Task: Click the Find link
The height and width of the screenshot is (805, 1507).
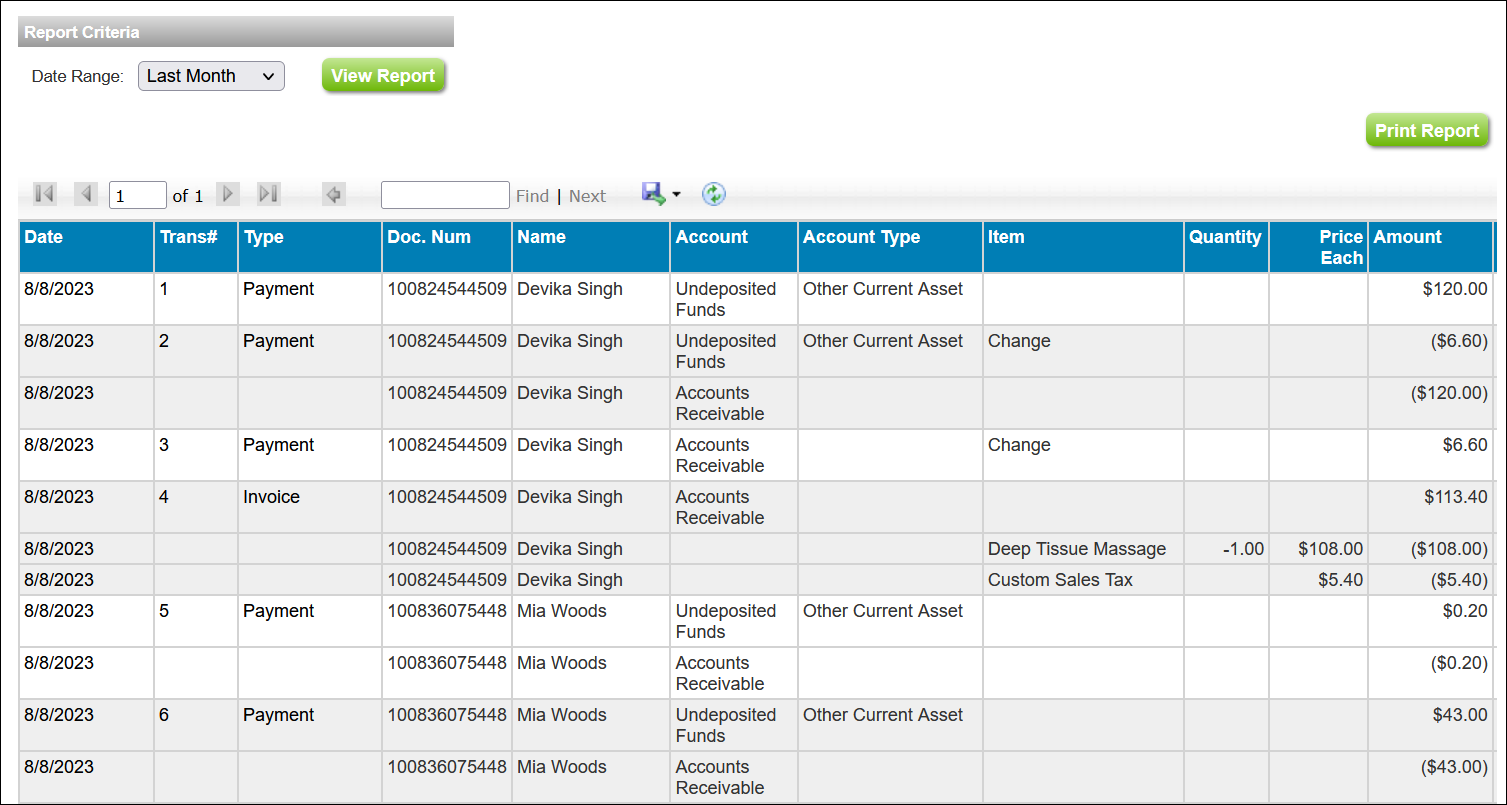Action: [x=533, y=196]
